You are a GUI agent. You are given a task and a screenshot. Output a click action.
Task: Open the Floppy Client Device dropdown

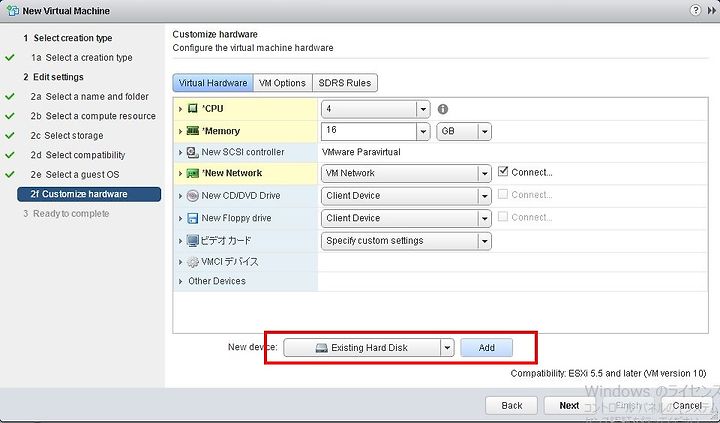(484, 219)
